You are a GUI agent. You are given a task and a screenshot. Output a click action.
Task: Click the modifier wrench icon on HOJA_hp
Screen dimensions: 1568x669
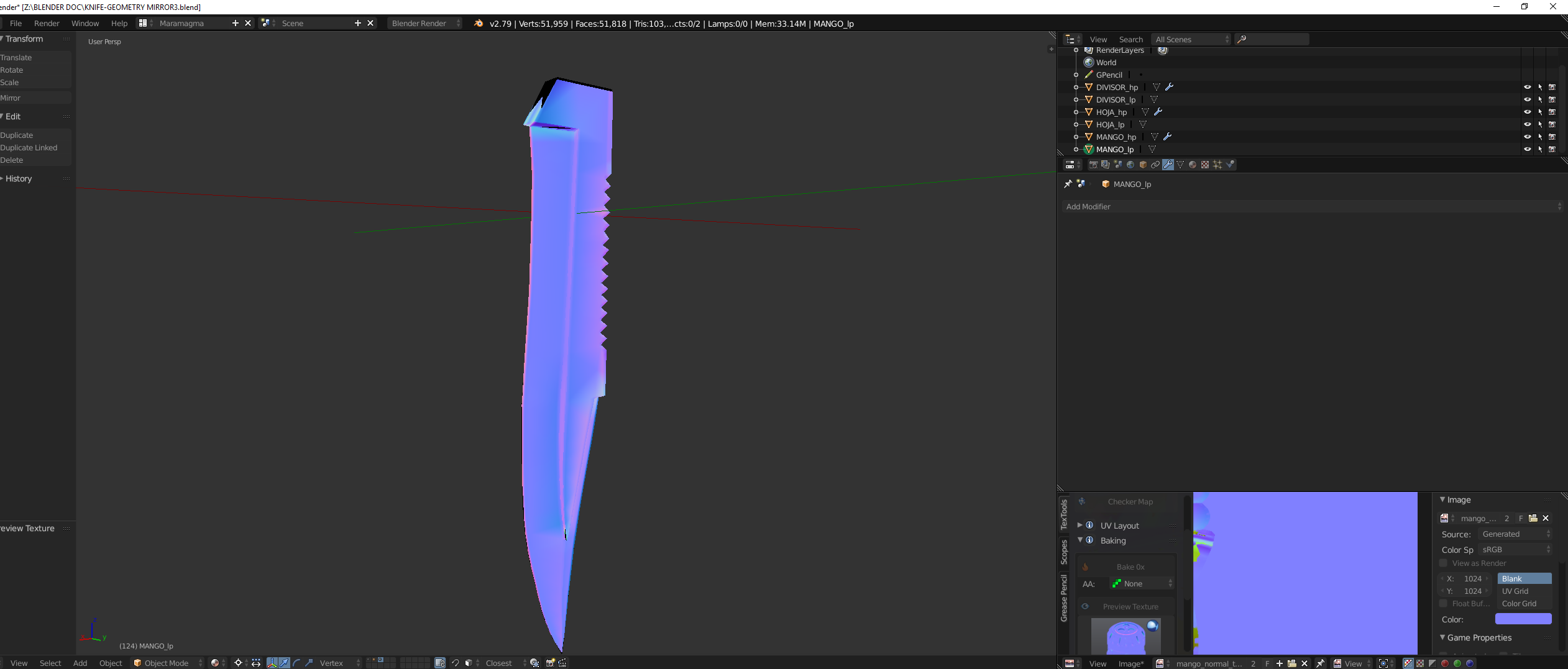1158,112
